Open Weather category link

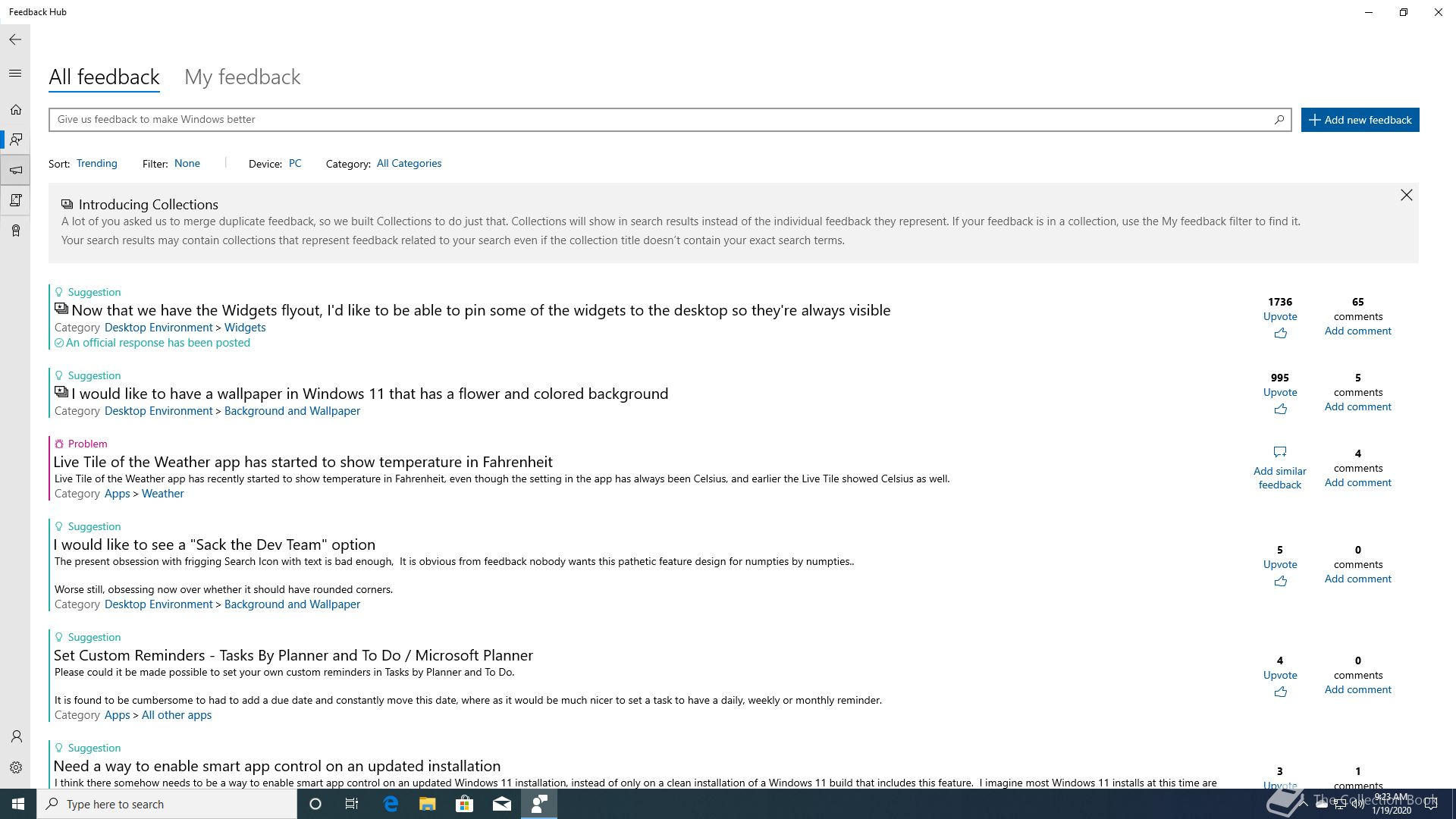pos(162,494)
